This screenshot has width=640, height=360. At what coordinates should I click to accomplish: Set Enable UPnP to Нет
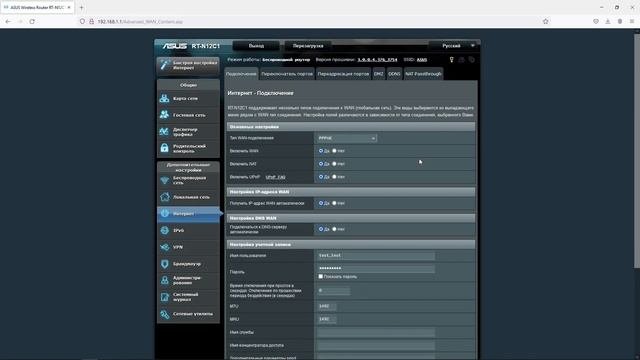(x=334, y=177)
